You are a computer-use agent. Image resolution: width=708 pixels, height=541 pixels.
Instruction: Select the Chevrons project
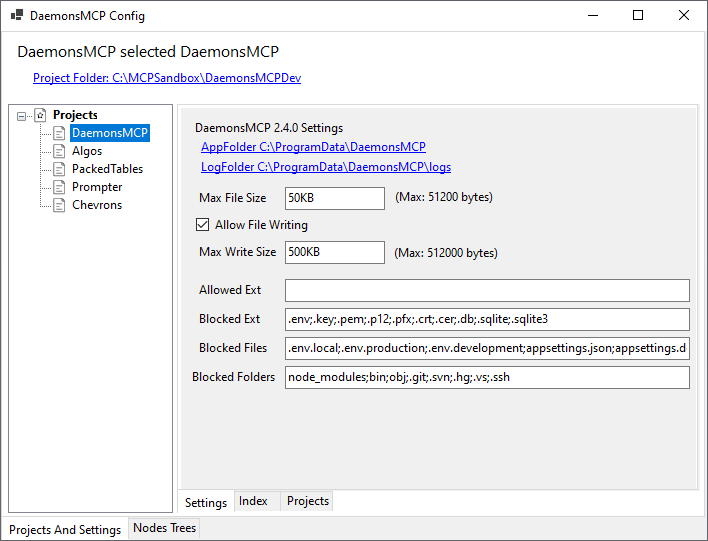click(97, 205)
